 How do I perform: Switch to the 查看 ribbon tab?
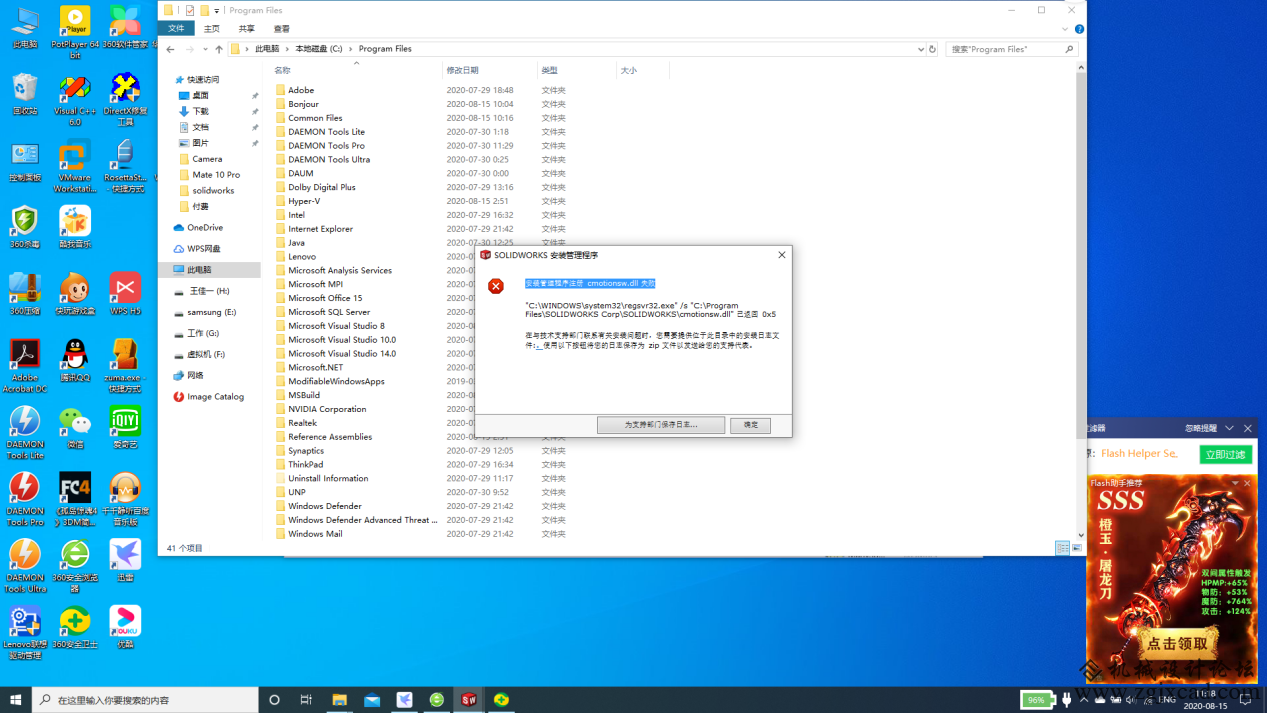click(282, 28)
